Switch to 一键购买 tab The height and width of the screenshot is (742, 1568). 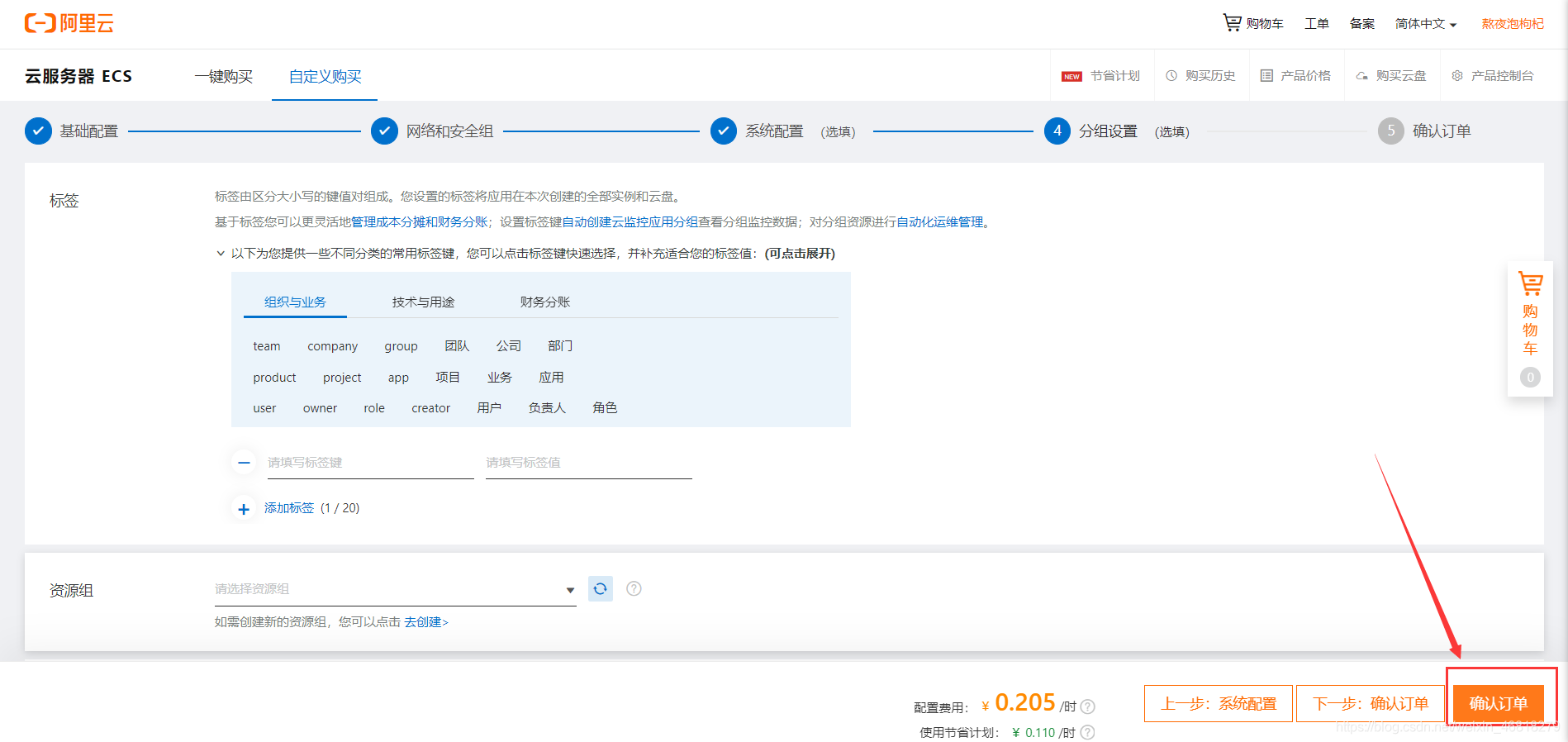click(x=224, y=77)
